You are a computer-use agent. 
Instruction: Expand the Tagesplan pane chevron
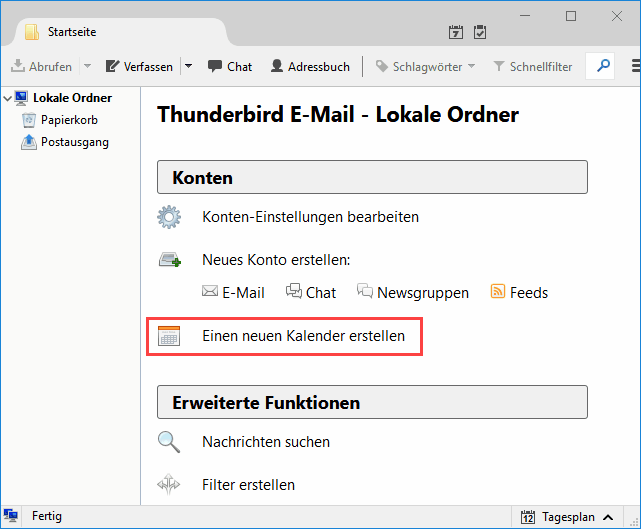point(608,518)
